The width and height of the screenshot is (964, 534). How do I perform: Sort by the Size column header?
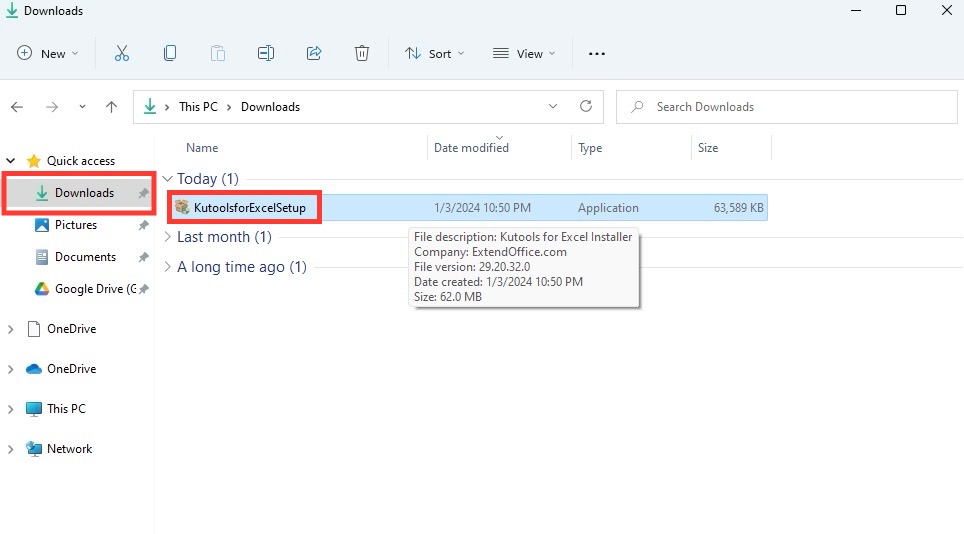pyautogui.click(x=708, y=147)
